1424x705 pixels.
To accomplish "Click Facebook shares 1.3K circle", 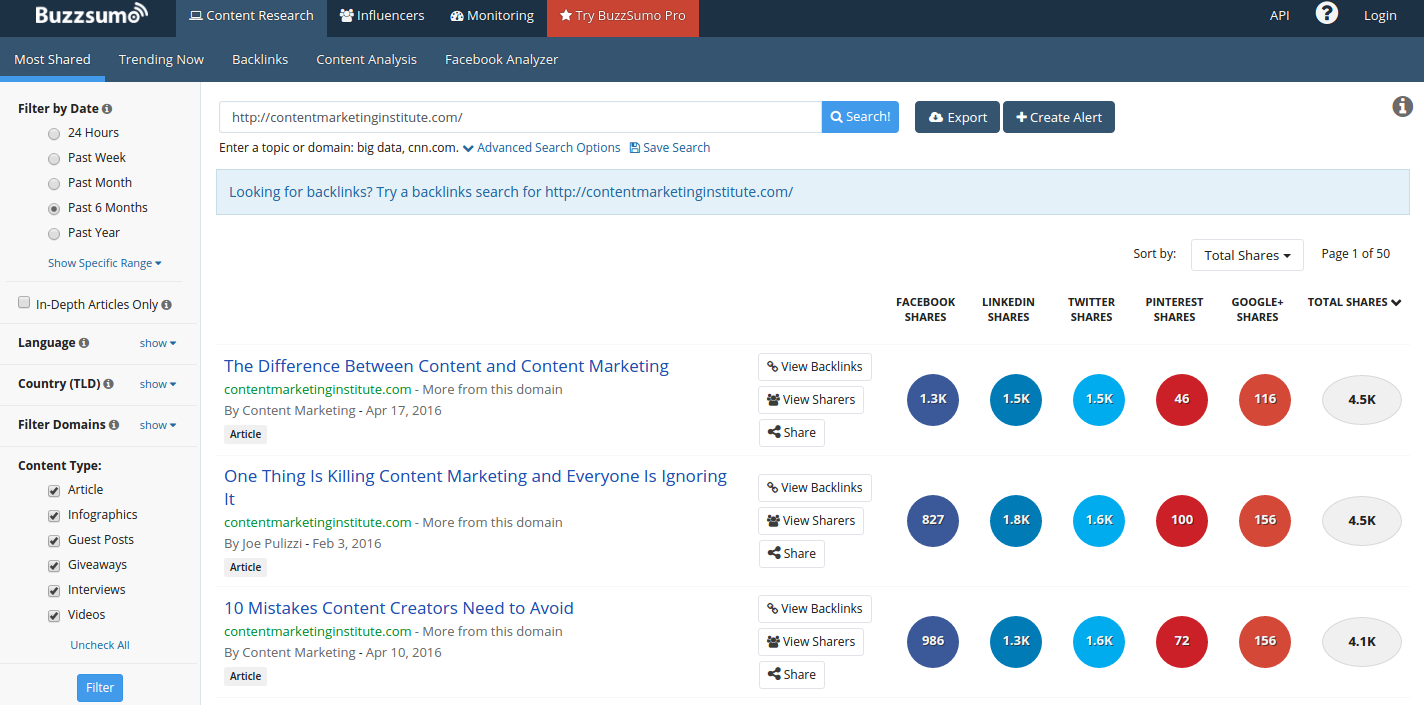I will coord(933,399).
